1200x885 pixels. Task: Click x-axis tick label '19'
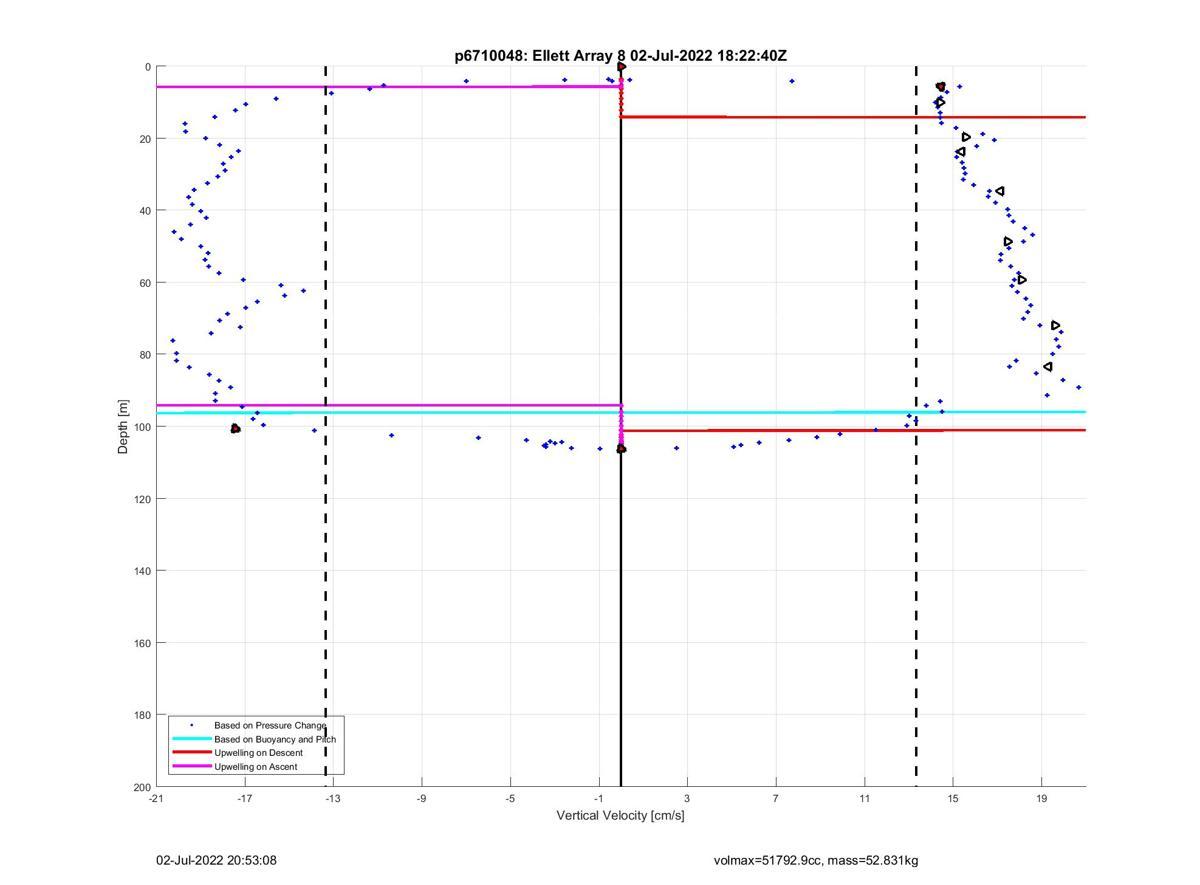pos(1041,798)
